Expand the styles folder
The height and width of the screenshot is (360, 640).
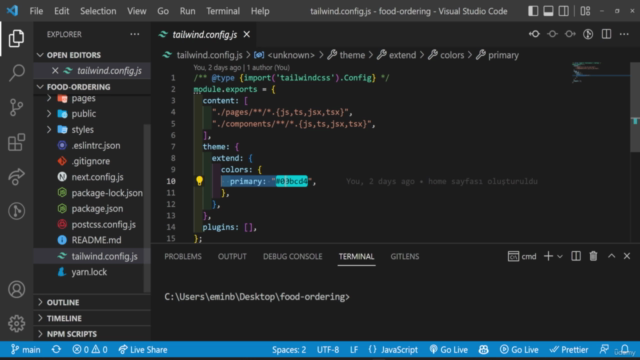click(82, 129)
